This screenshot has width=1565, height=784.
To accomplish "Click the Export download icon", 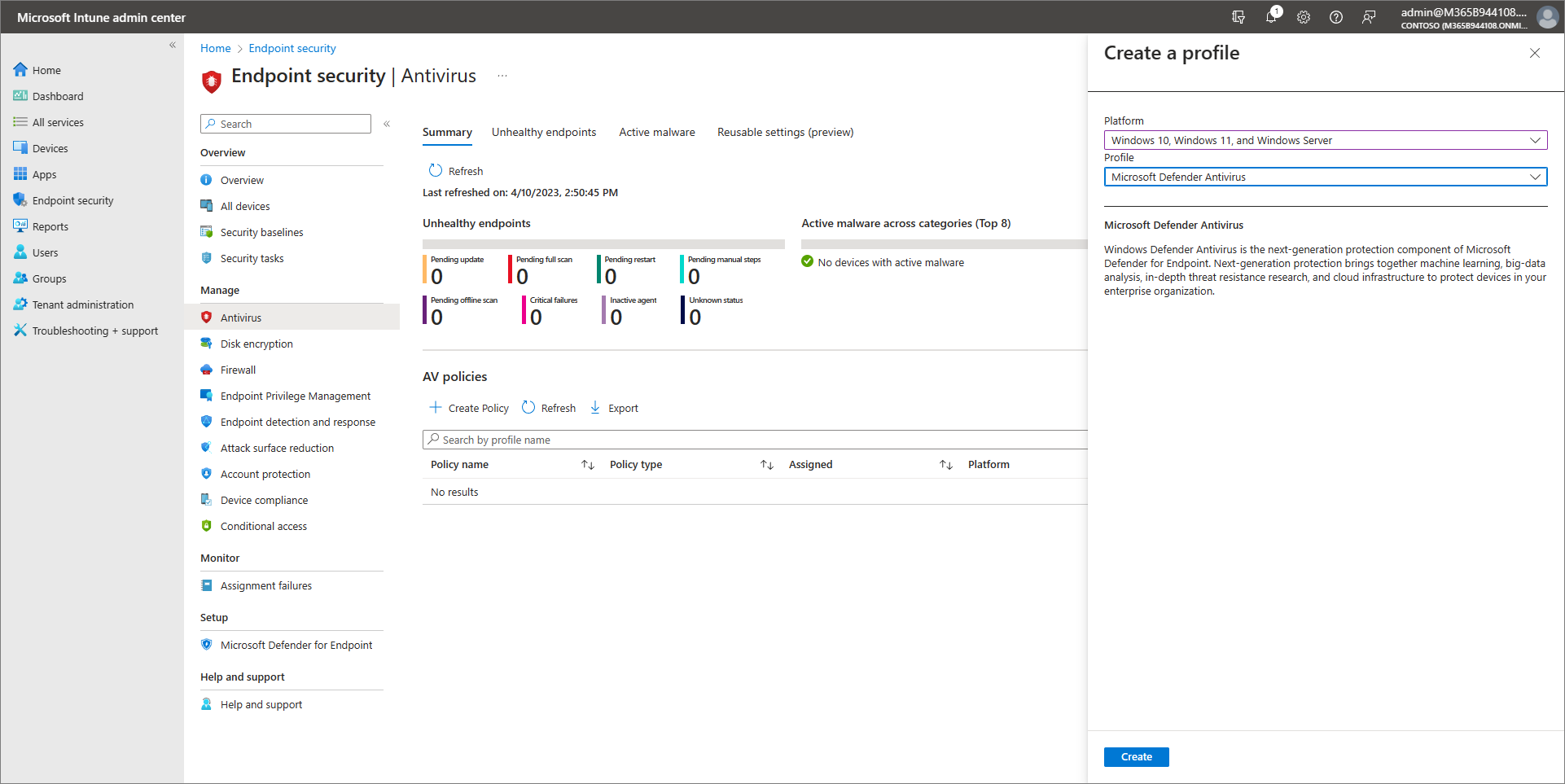I will tap(595, 408).
